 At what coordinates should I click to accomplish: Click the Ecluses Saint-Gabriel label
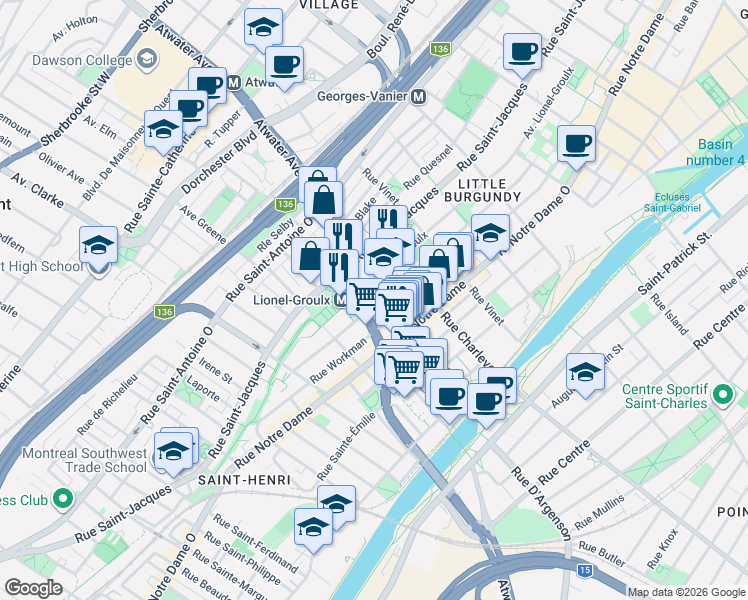(x=672, y=202)
